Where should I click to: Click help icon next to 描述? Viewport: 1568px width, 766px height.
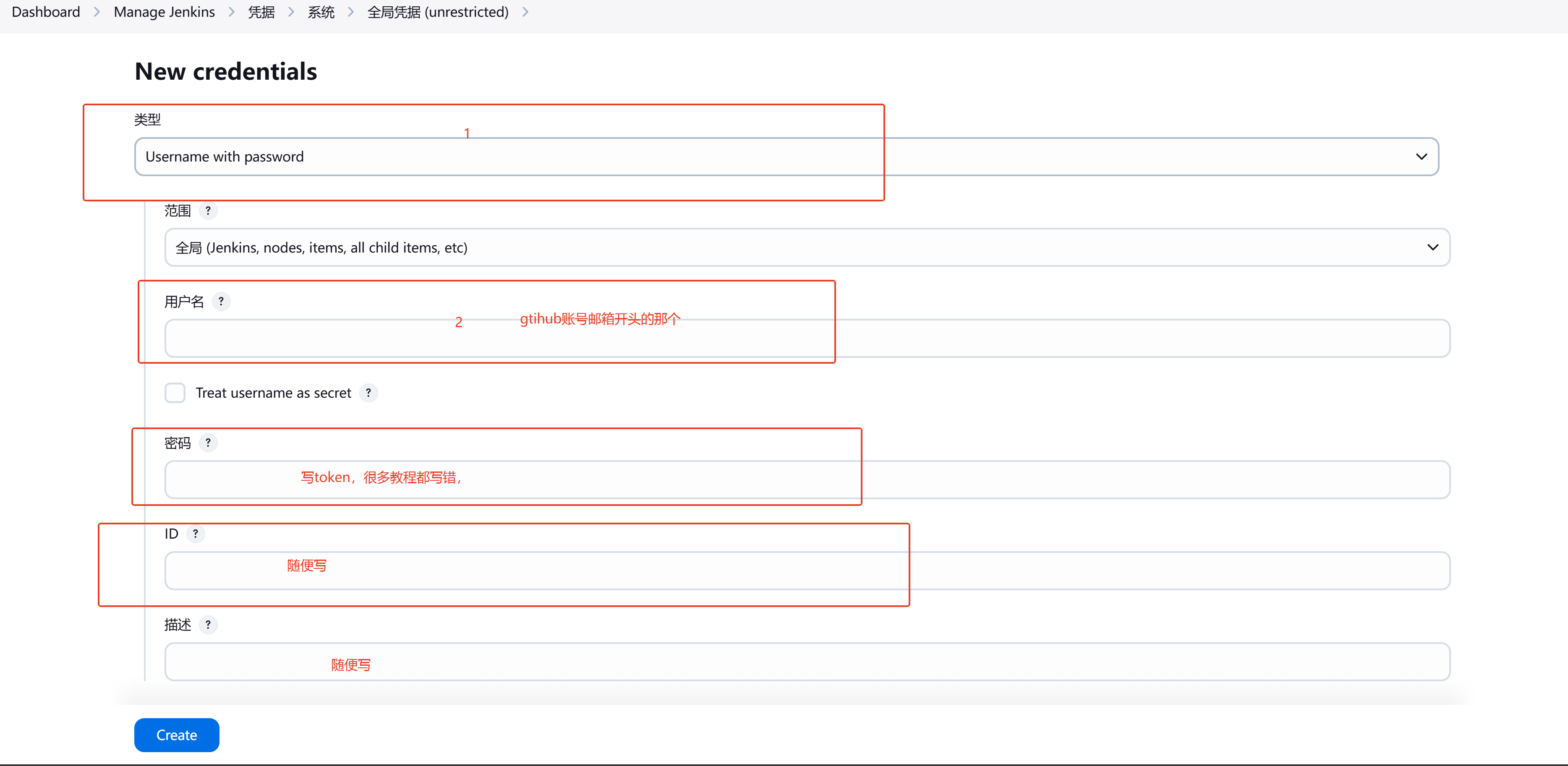[x=208, y=625]
